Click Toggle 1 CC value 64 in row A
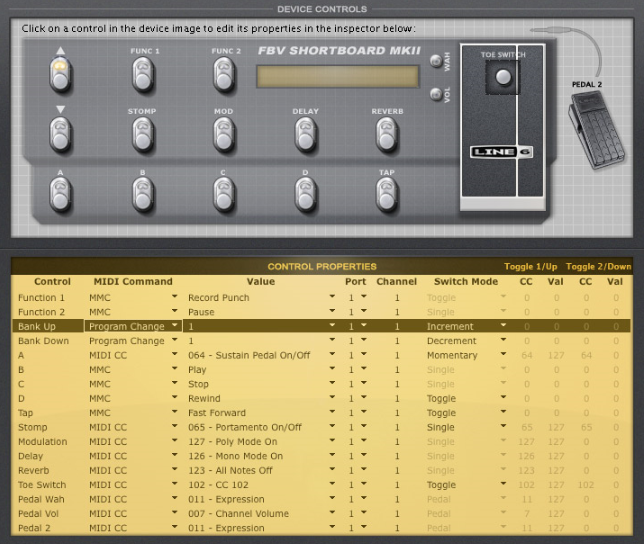 coord(527,355)
